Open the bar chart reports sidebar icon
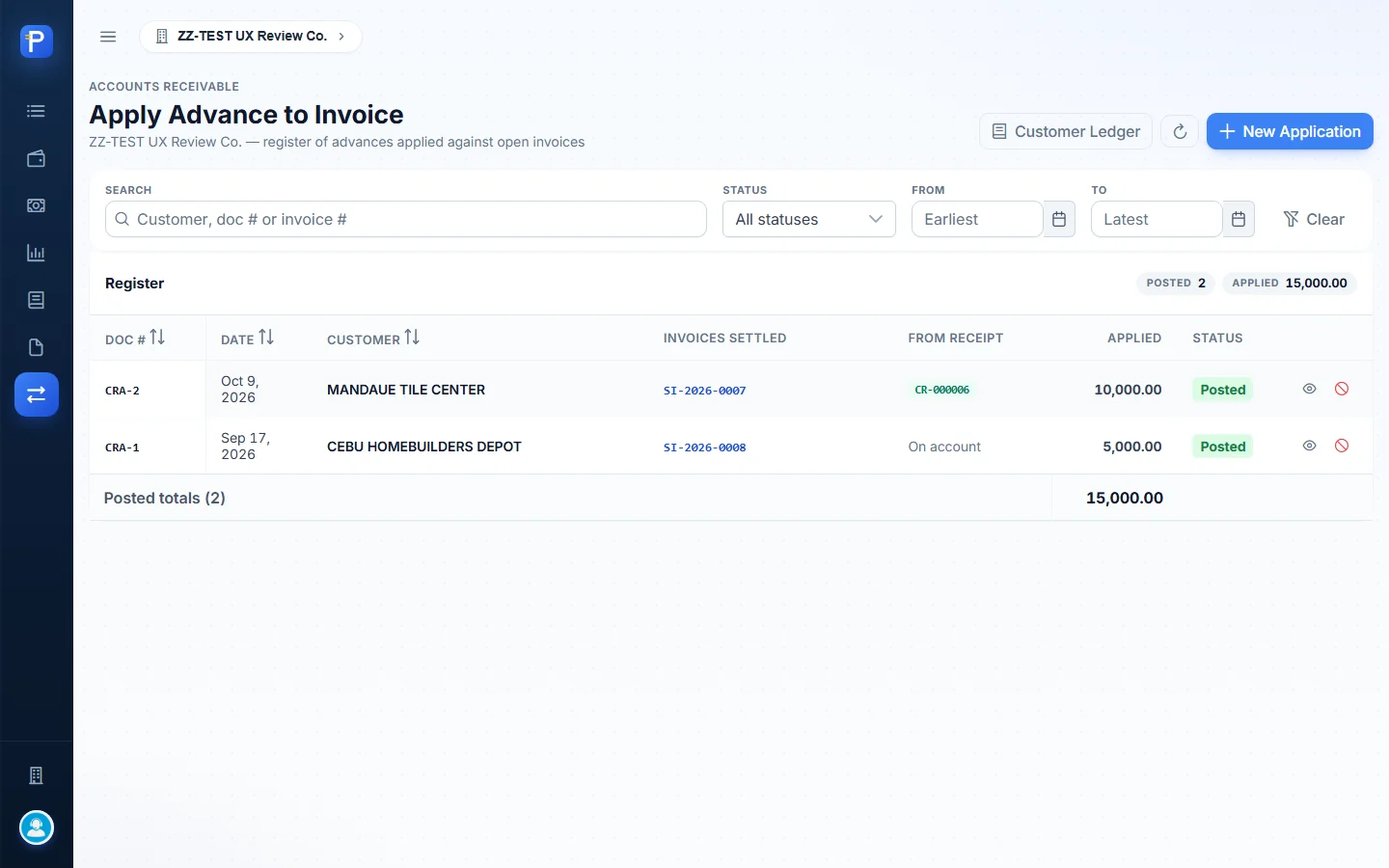Screen dimensions: 1389x868 tap(37, 253)
